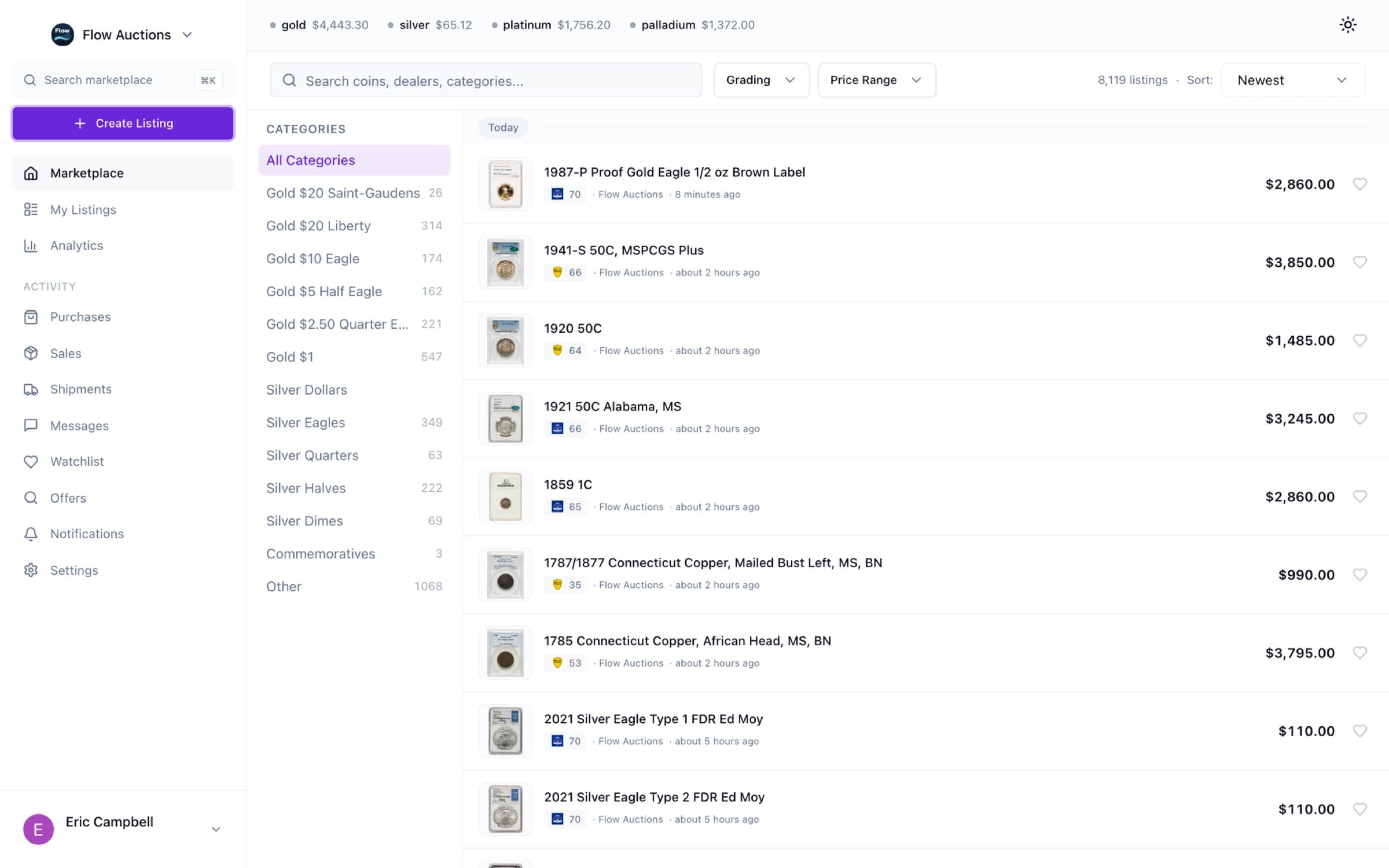This screenshot has height=868, width=1389.
Task: Go to My Listings
Action: pyautogui.click(x=123, y=209)
